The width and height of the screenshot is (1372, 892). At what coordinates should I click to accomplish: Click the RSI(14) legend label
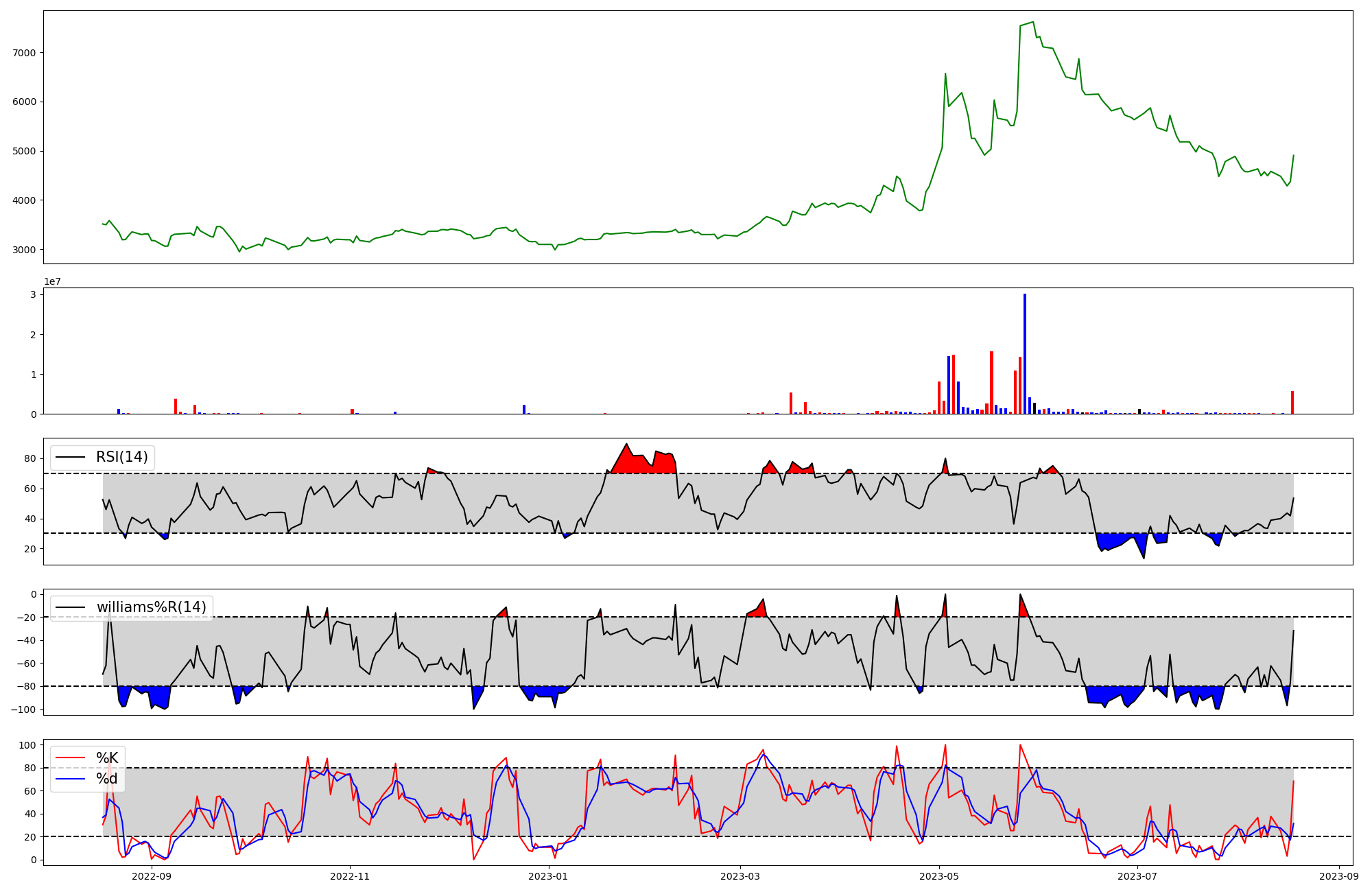click(x=121, y=457)
